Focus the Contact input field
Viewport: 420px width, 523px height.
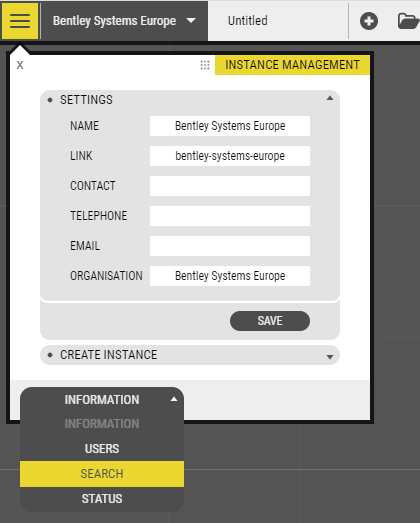(230, 186)
